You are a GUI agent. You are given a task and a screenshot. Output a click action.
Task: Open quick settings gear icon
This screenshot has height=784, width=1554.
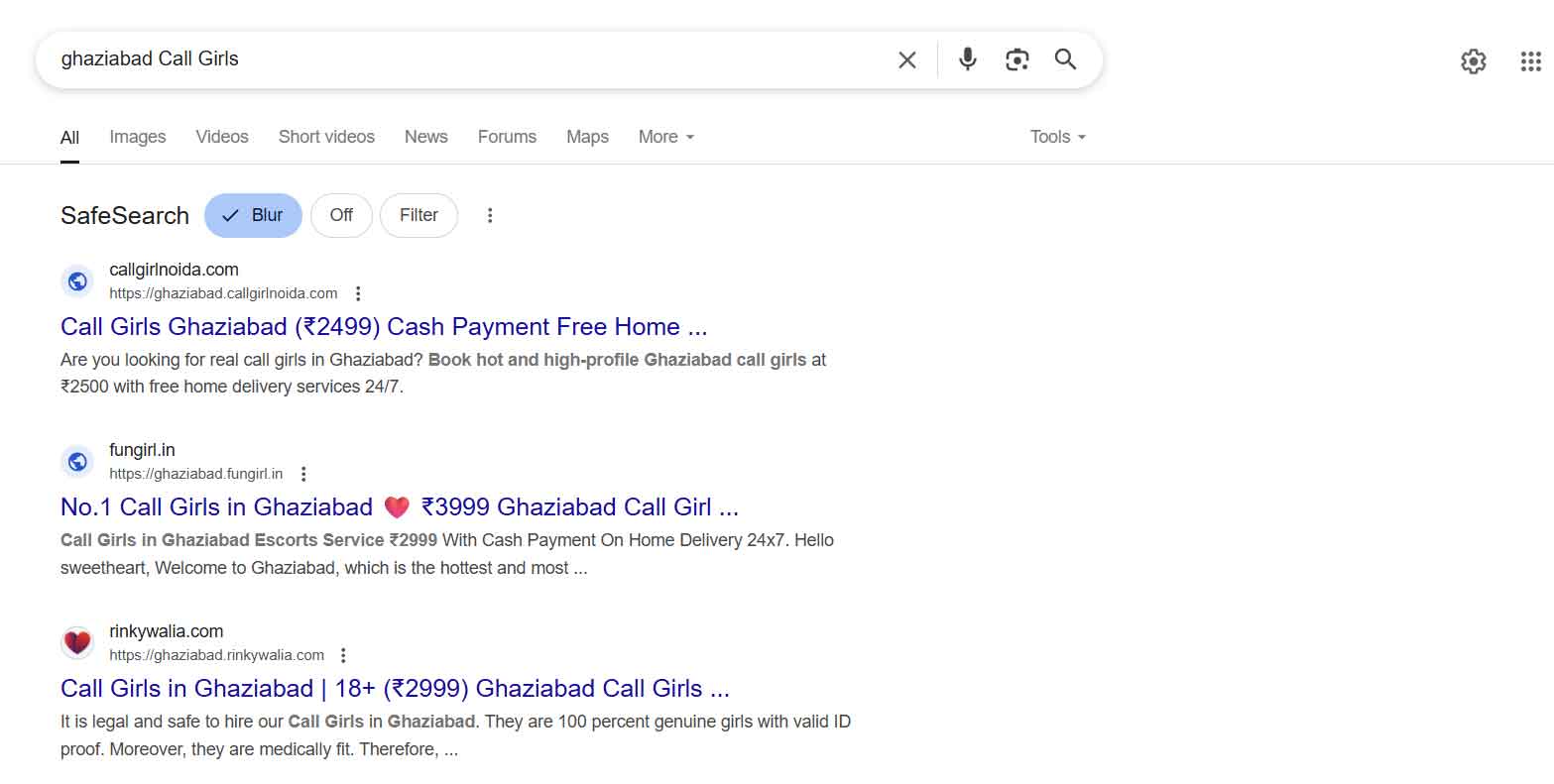1474,61
